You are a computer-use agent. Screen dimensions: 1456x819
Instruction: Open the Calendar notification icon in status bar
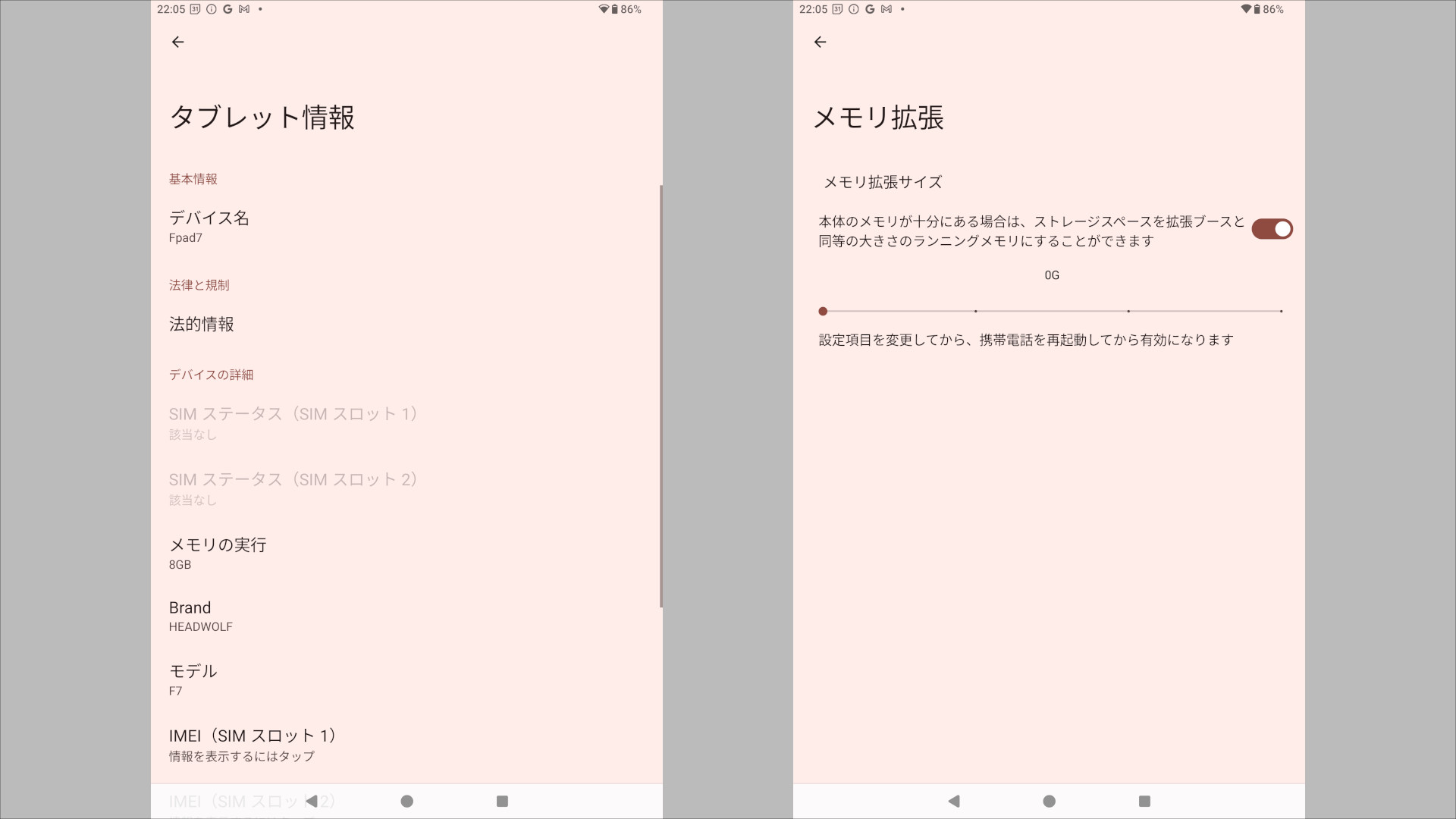pyautogui.click(x=195, y=9)
